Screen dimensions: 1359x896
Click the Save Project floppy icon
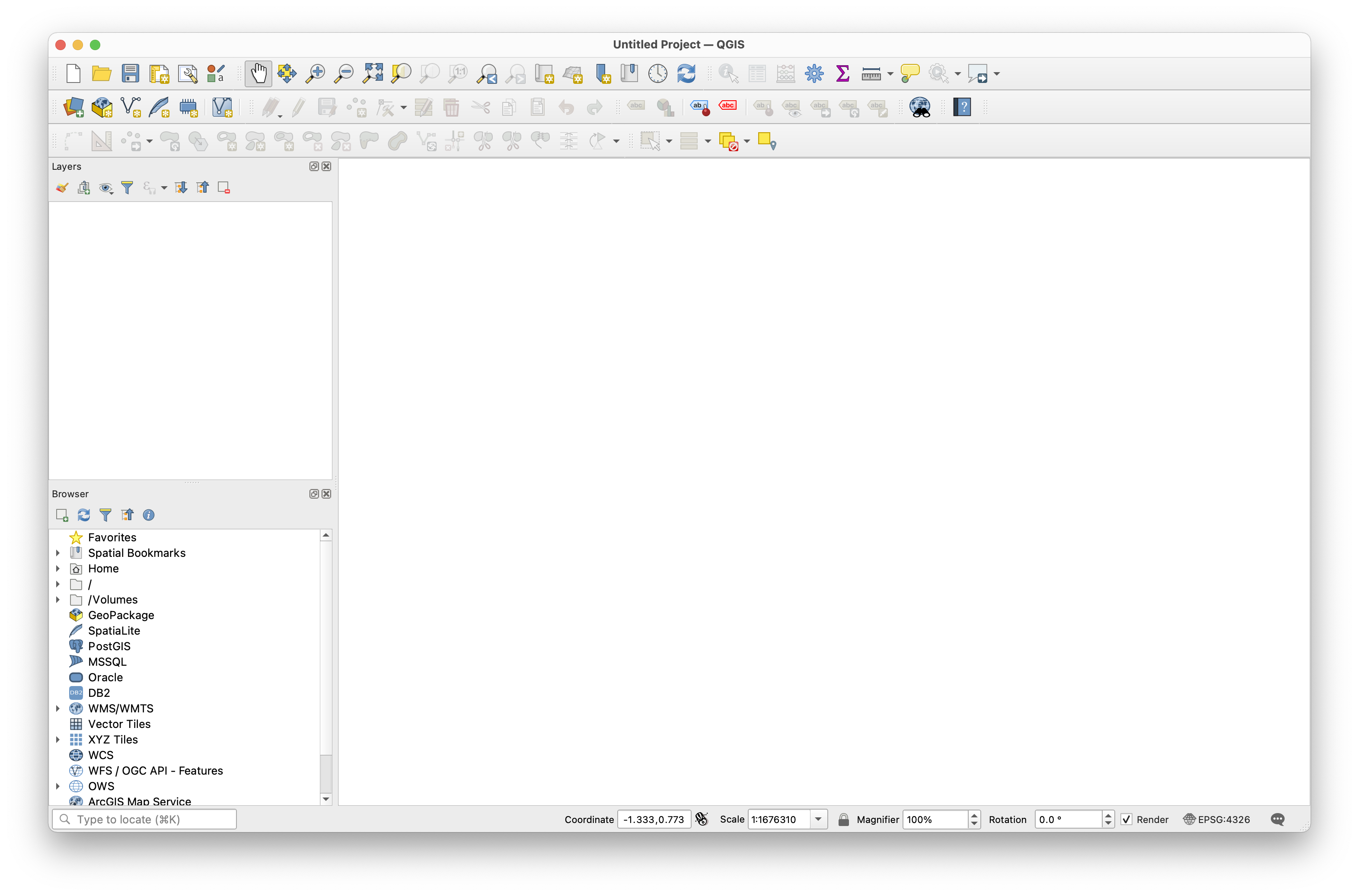point(131,74)
